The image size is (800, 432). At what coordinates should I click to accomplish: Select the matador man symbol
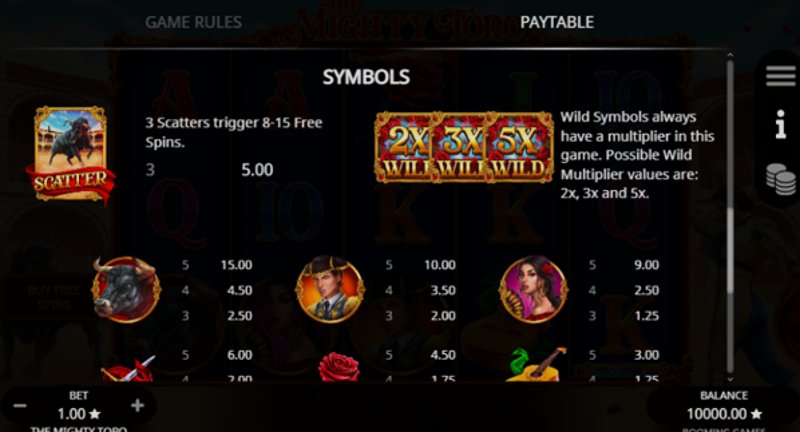pos(330,289)
